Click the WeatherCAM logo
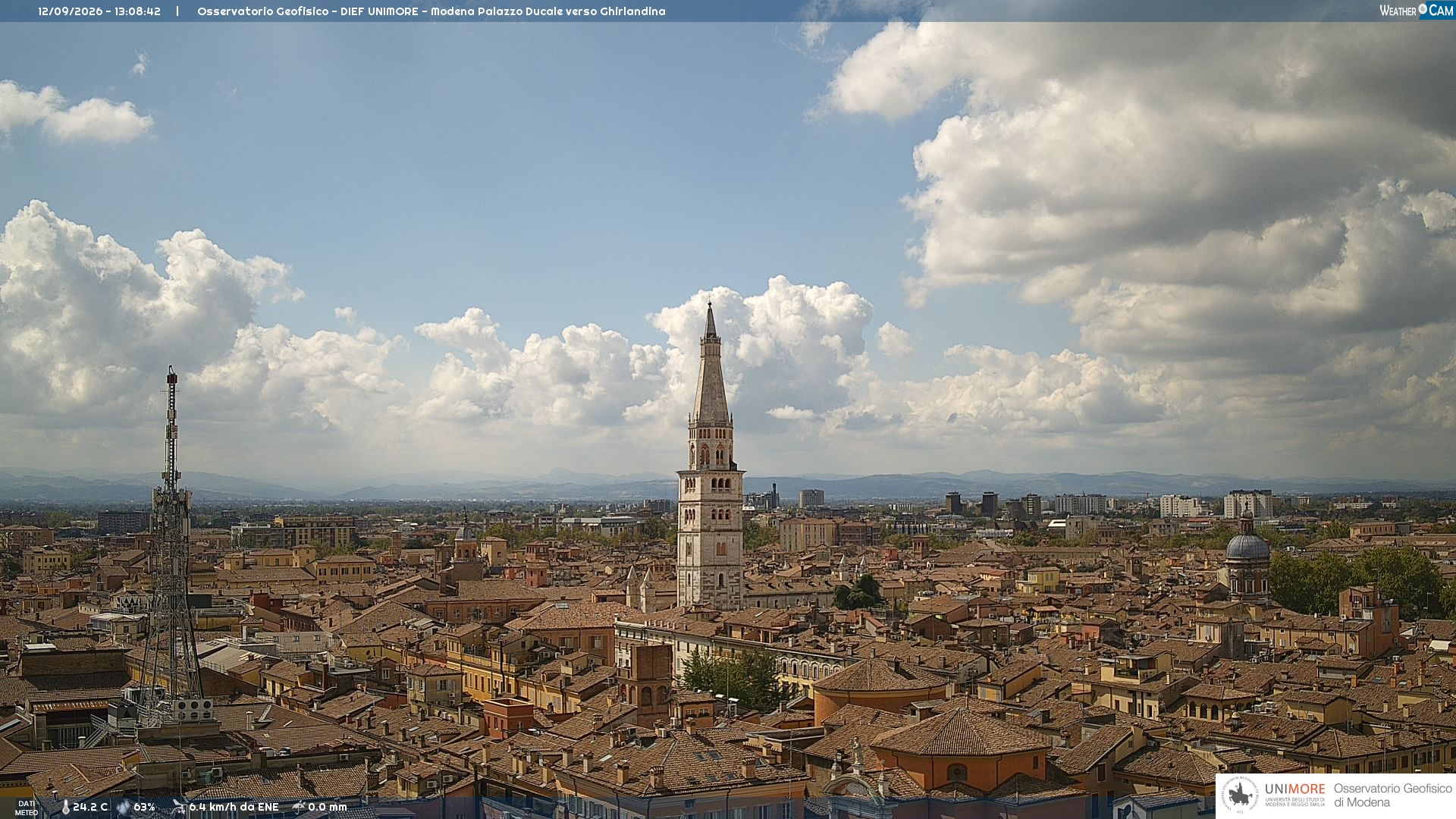This screenshot has width=1456, height=819. pos(1417,11)
